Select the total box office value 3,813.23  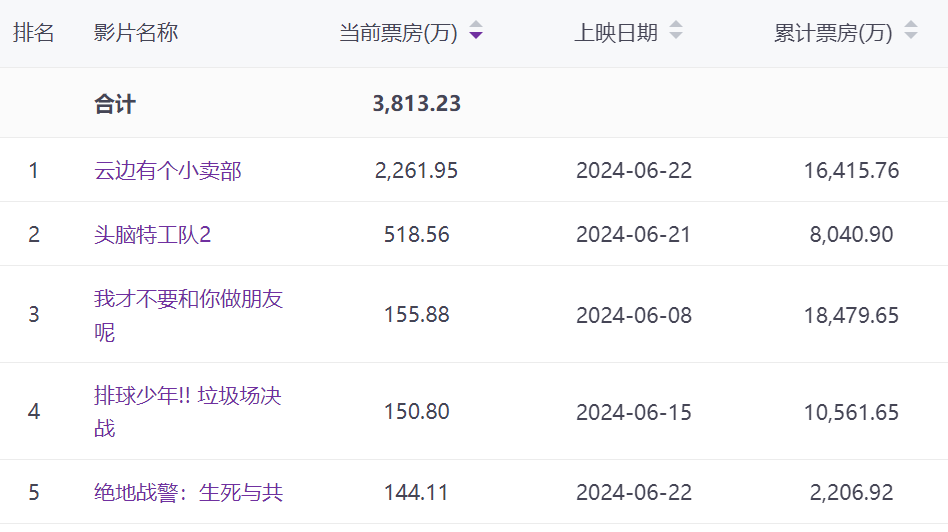coord(417,104)
